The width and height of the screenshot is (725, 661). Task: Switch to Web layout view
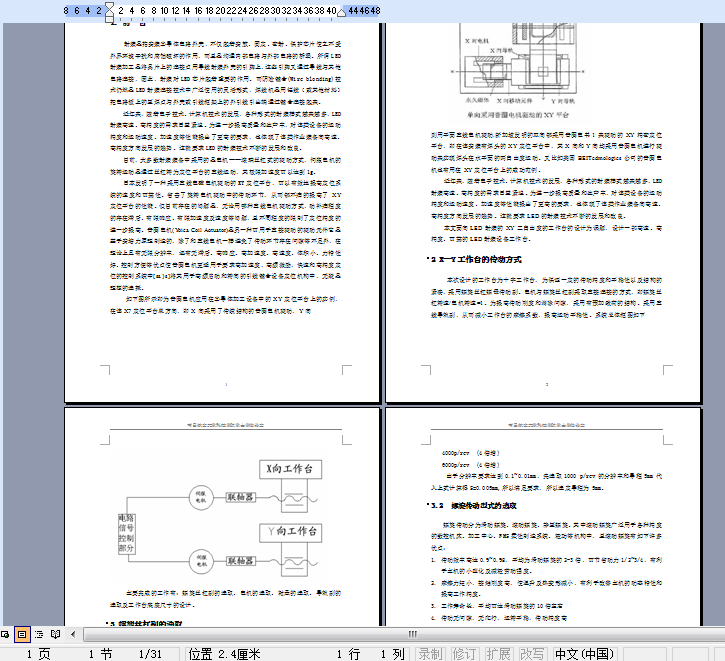coord(5,634)
